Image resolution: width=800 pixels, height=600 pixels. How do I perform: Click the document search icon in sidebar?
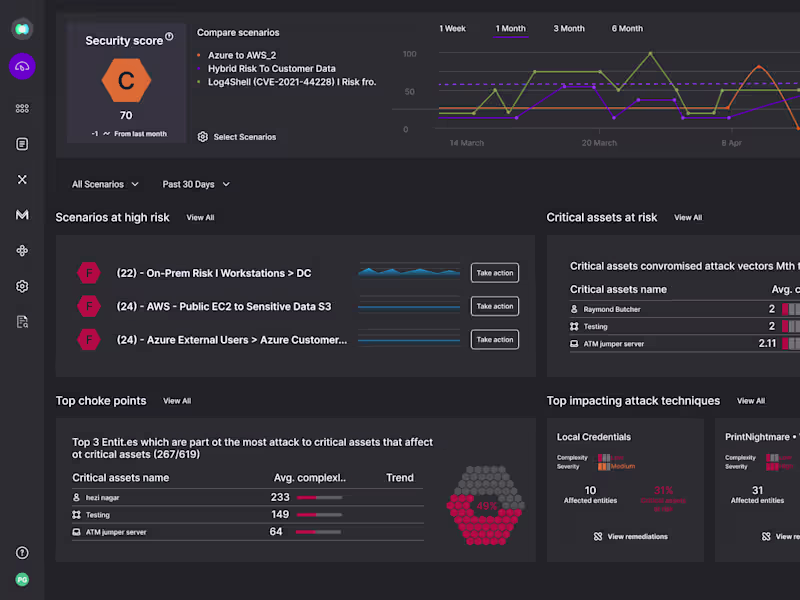click(22, 321)
